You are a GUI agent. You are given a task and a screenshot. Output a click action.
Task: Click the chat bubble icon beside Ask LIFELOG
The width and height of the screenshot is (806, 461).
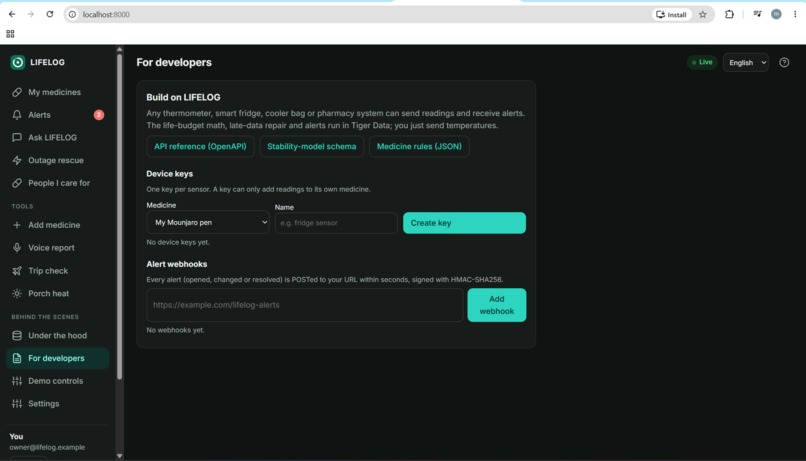(17, 137)
